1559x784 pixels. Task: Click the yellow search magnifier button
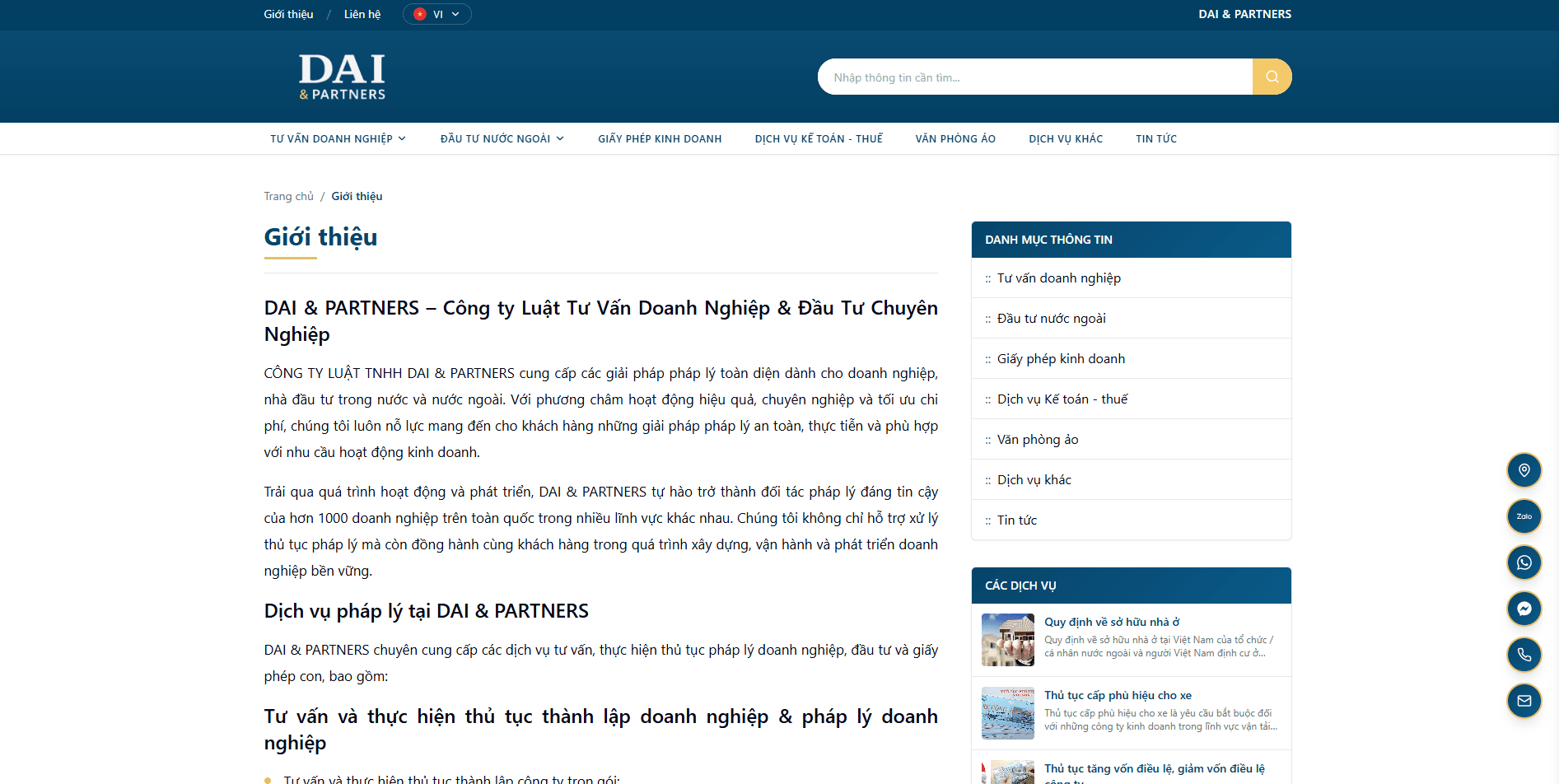point(1272,77)
